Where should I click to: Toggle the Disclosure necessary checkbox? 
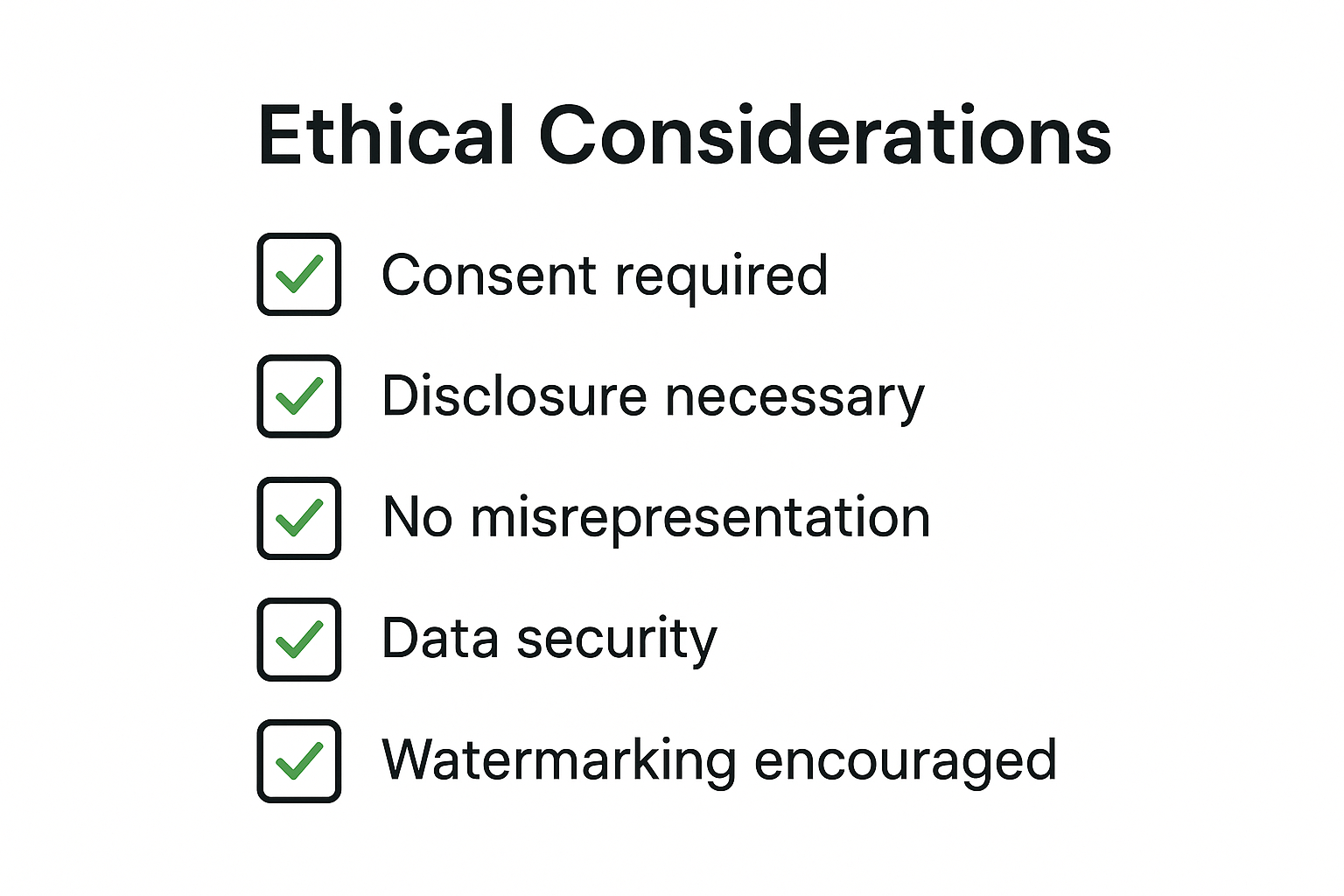[x=298, y=395]
